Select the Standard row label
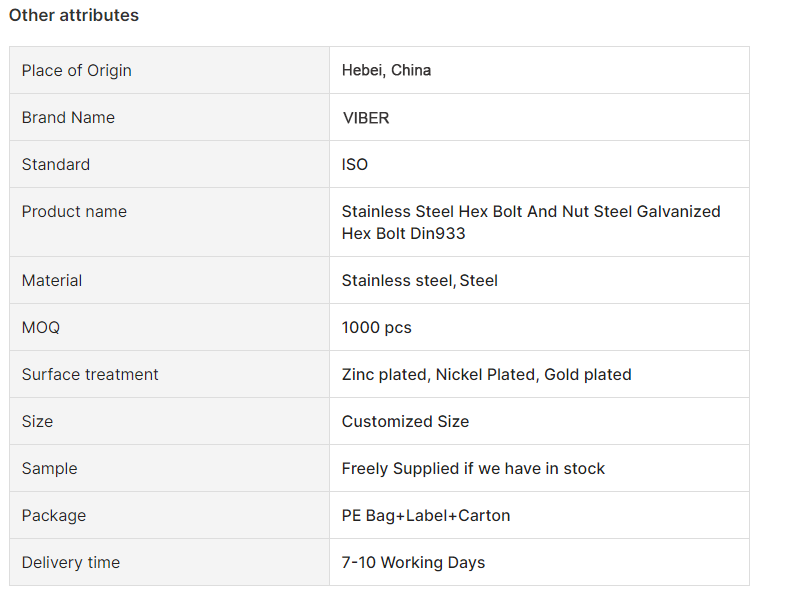 56,164
